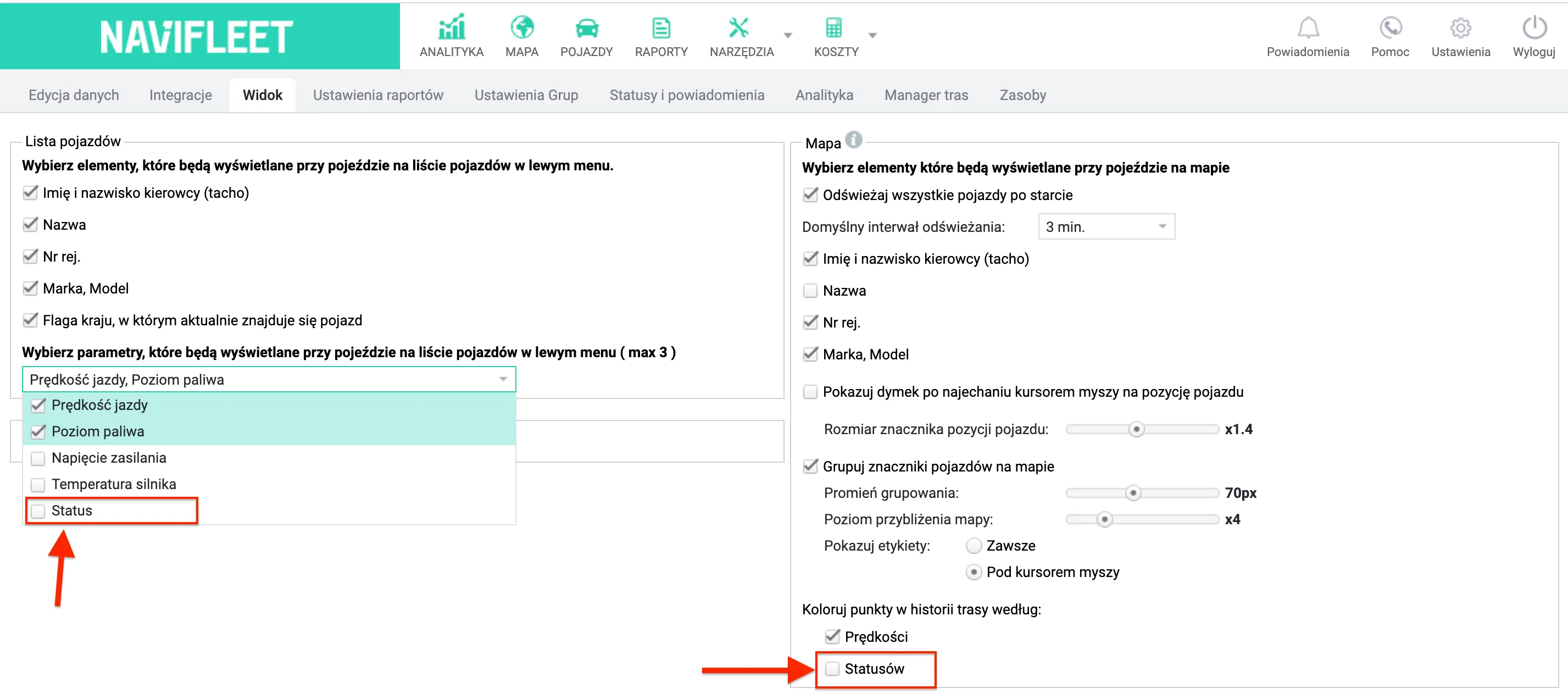Switch to the Ustawienia raportów tab

(x=377, y=96)
